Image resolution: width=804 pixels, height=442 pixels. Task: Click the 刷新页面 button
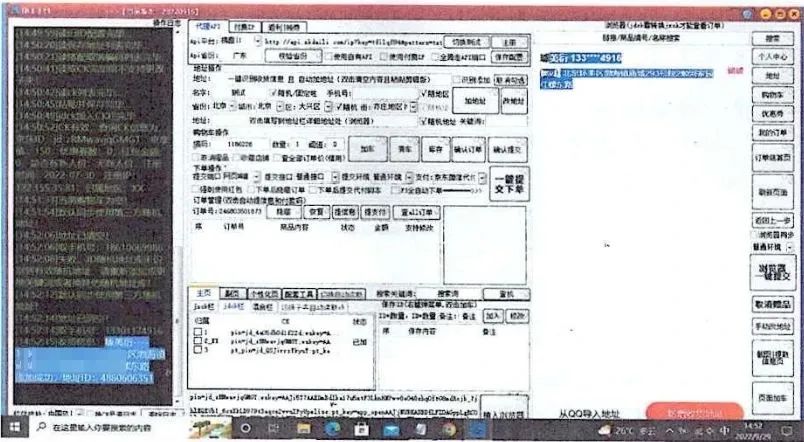click(772, 192)
